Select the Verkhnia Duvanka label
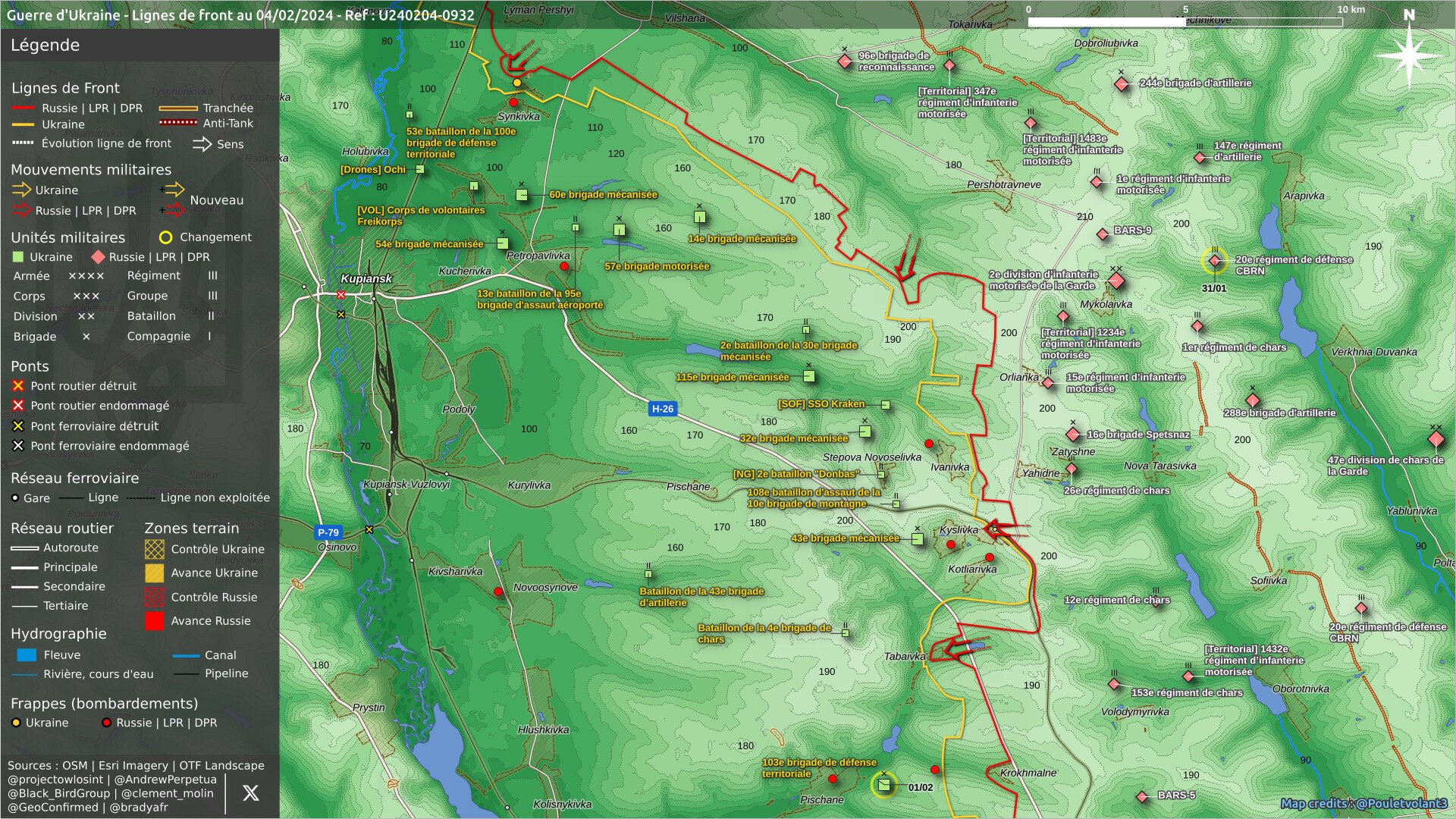This screenshot has width=1456, height=819. (1374, 352)
